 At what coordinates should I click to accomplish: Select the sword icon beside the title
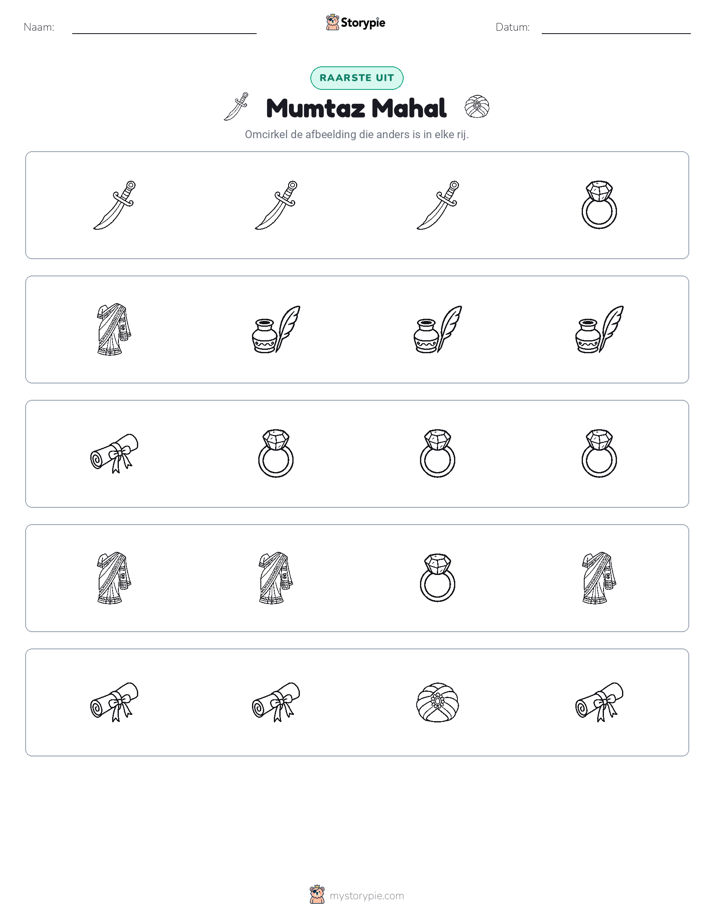click(236, 107)
